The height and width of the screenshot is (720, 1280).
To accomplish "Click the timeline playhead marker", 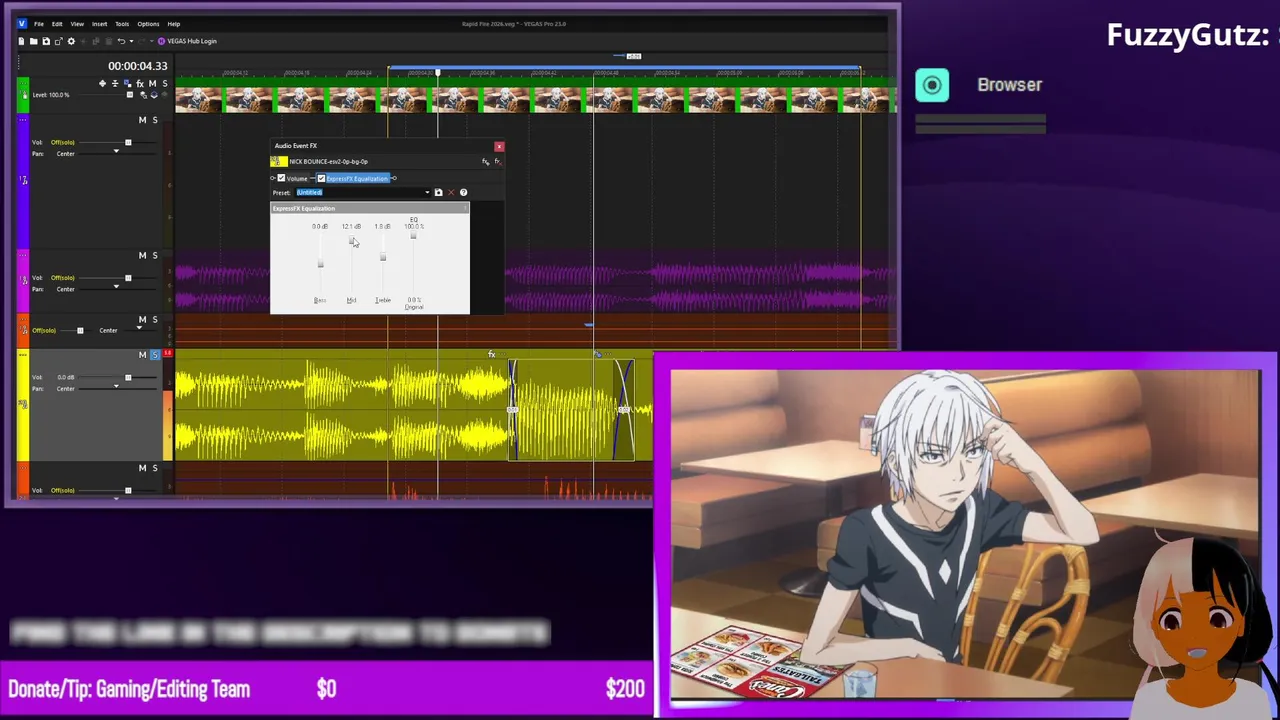I will click(437, 72).
